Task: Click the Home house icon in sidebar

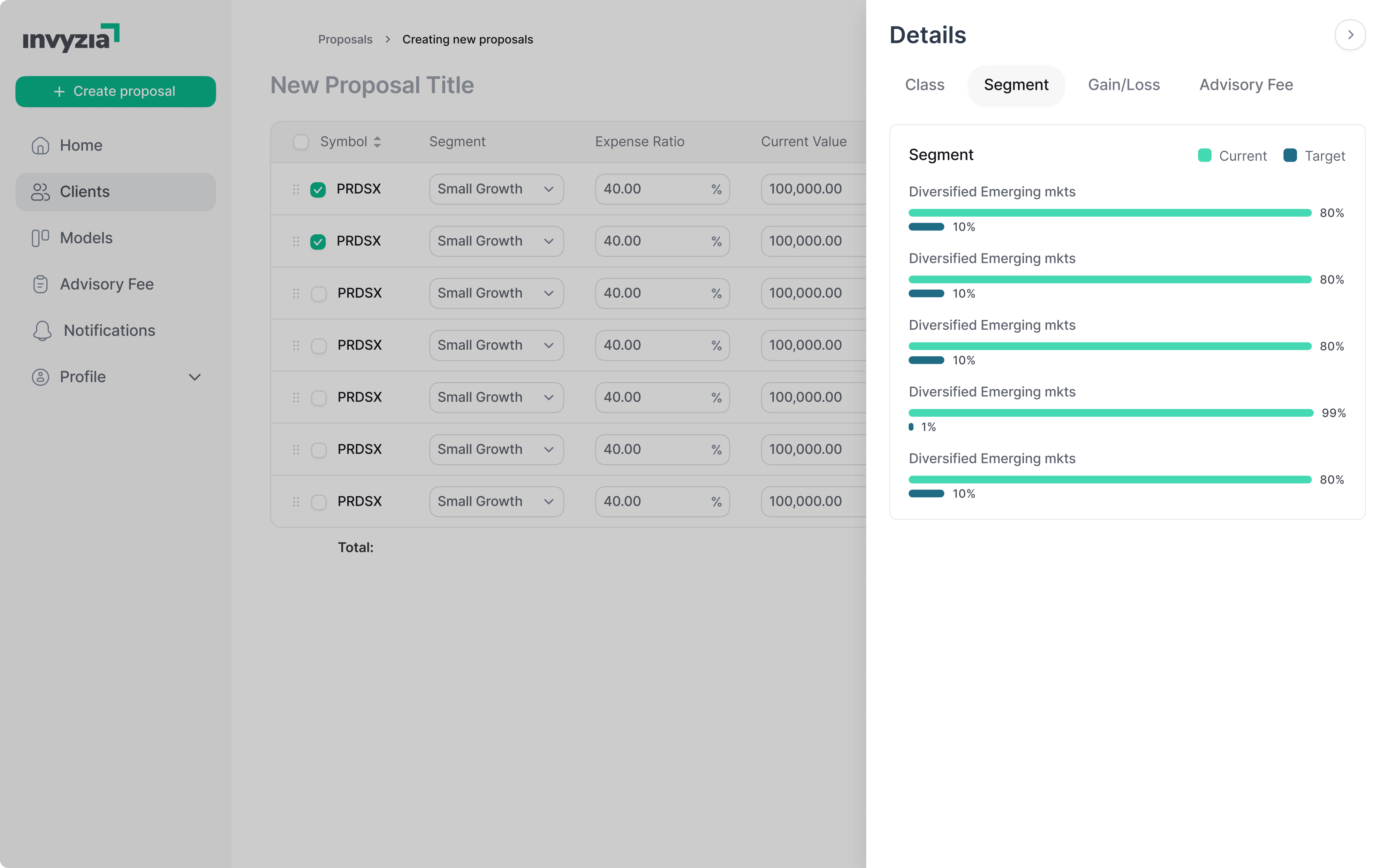Action: point(40,146)
